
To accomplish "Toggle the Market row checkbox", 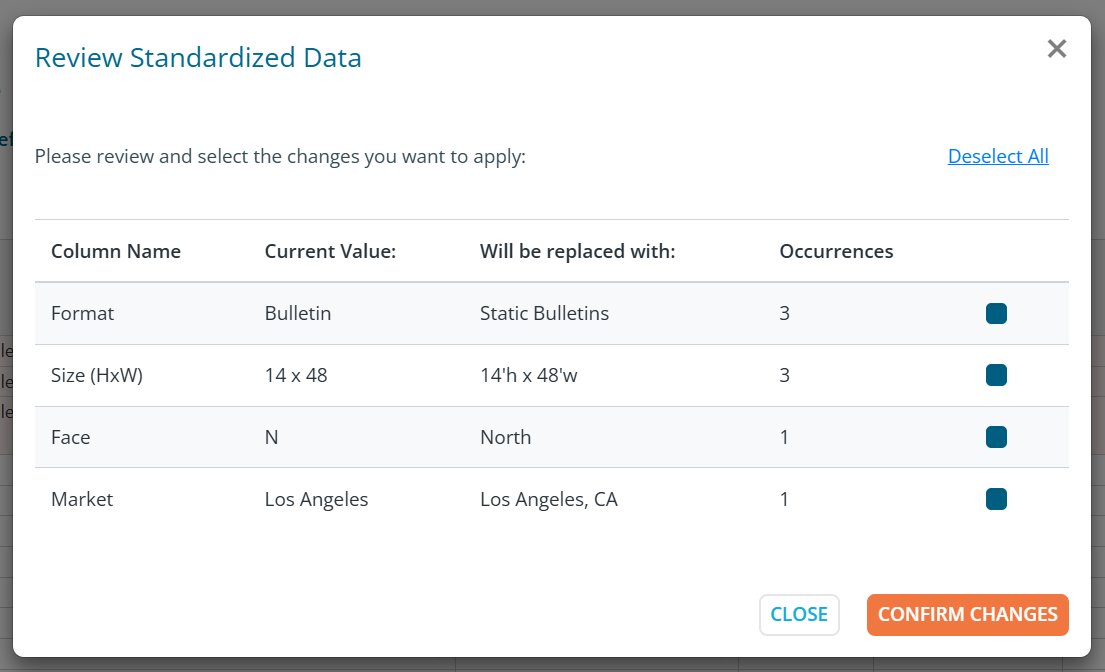I will 995,499.
